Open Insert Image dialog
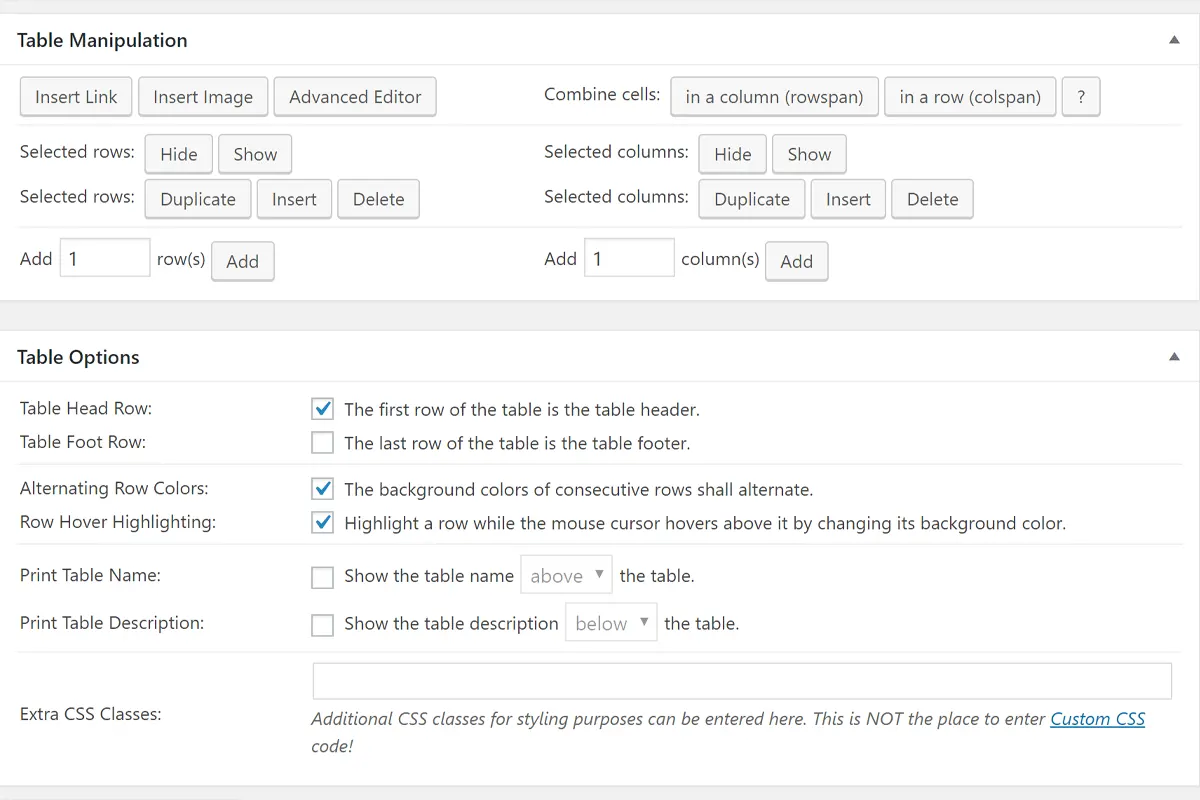 (203, 97)
